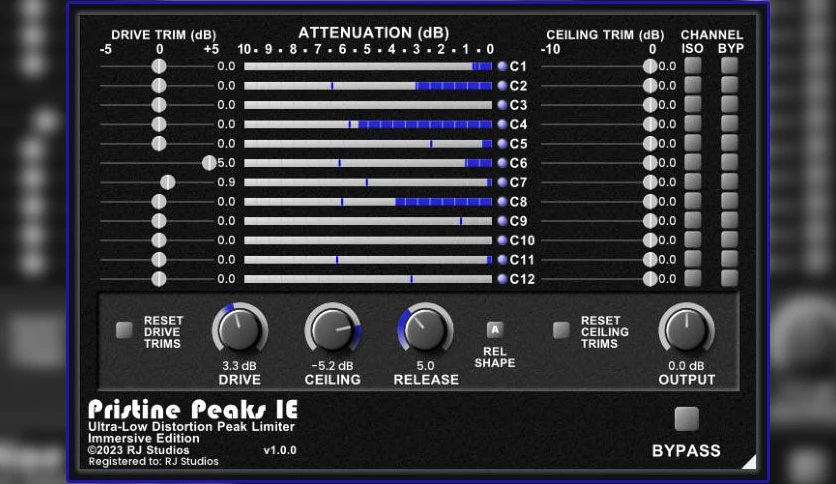Click the DRIVE knob
Viewport: 836px width, 484px height.
click(x=239, y=330)
